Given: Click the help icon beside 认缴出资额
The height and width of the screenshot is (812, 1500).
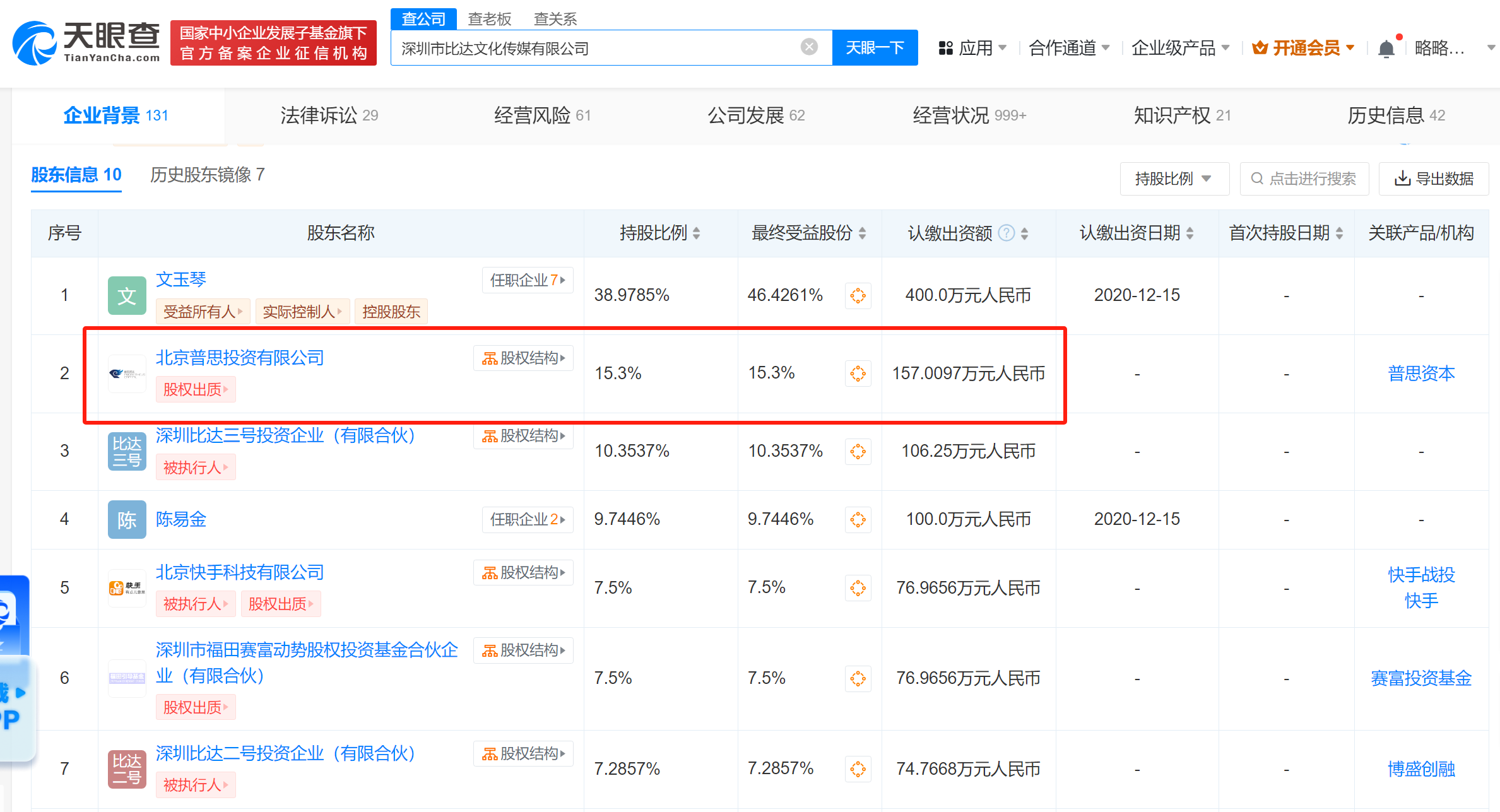Looking at the screenshot, I should [1007, 233].
